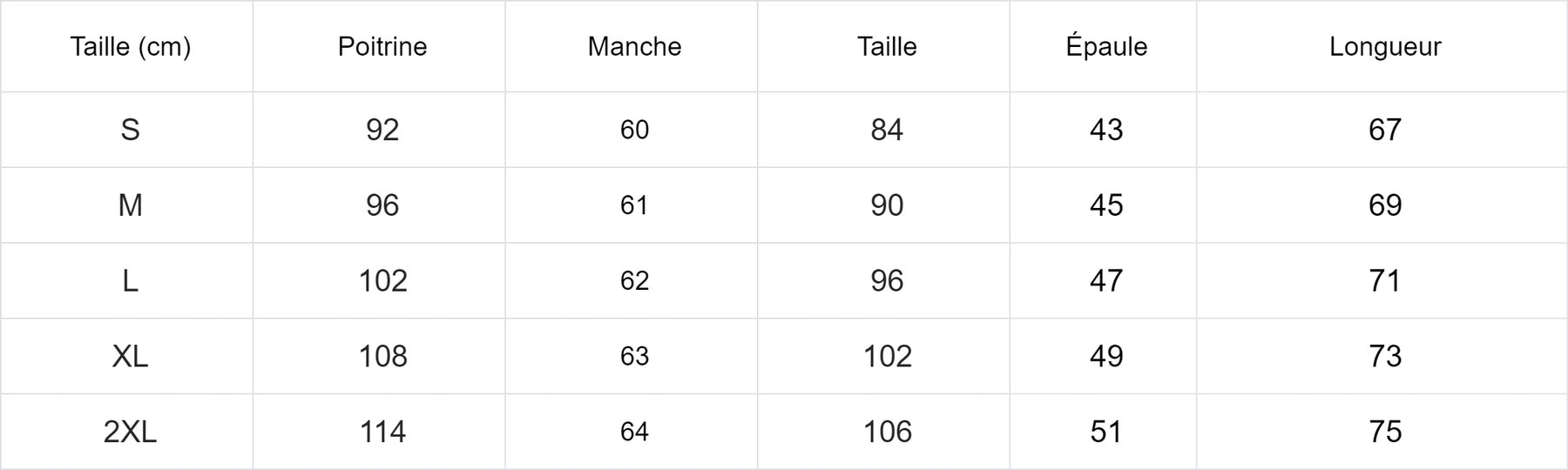Viewport: 1568px width, 470px height.
Task: Click the Taille (cm) header cell
Action: click(x=130, y=46)
